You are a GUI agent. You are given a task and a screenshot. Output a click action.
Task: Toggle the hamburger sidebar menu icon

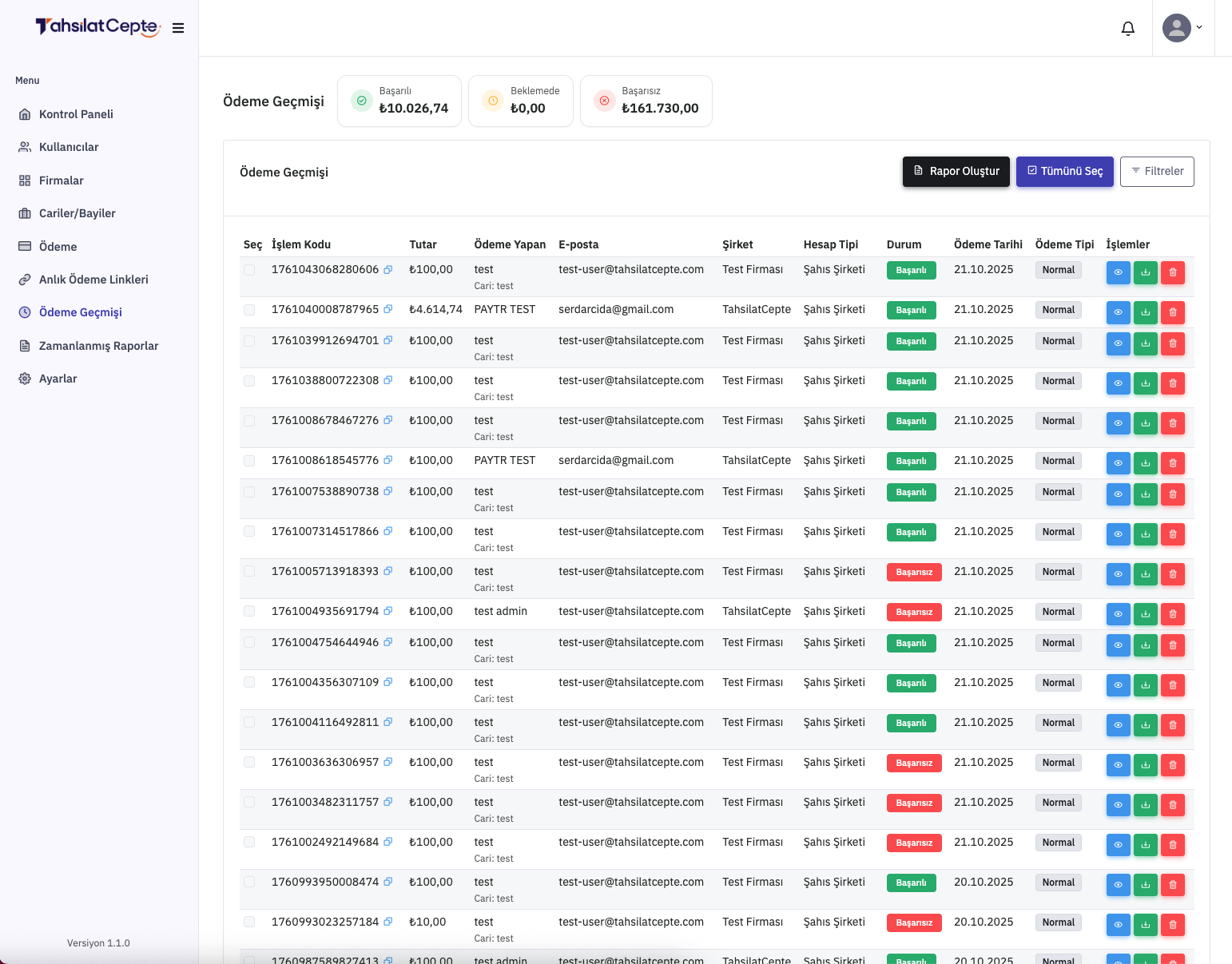pos(178,28)
